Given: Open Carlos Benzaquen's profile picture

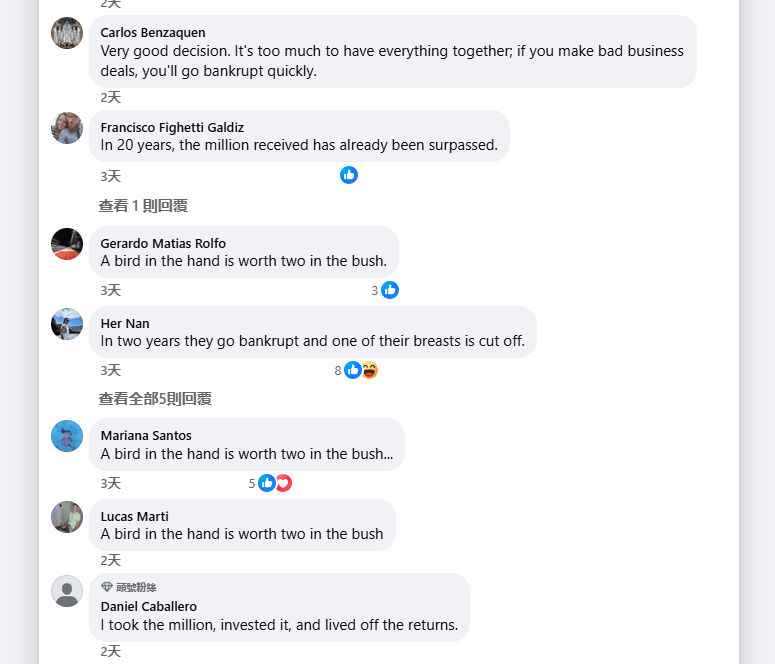Looking at the screenshot, I should [67, 33].
